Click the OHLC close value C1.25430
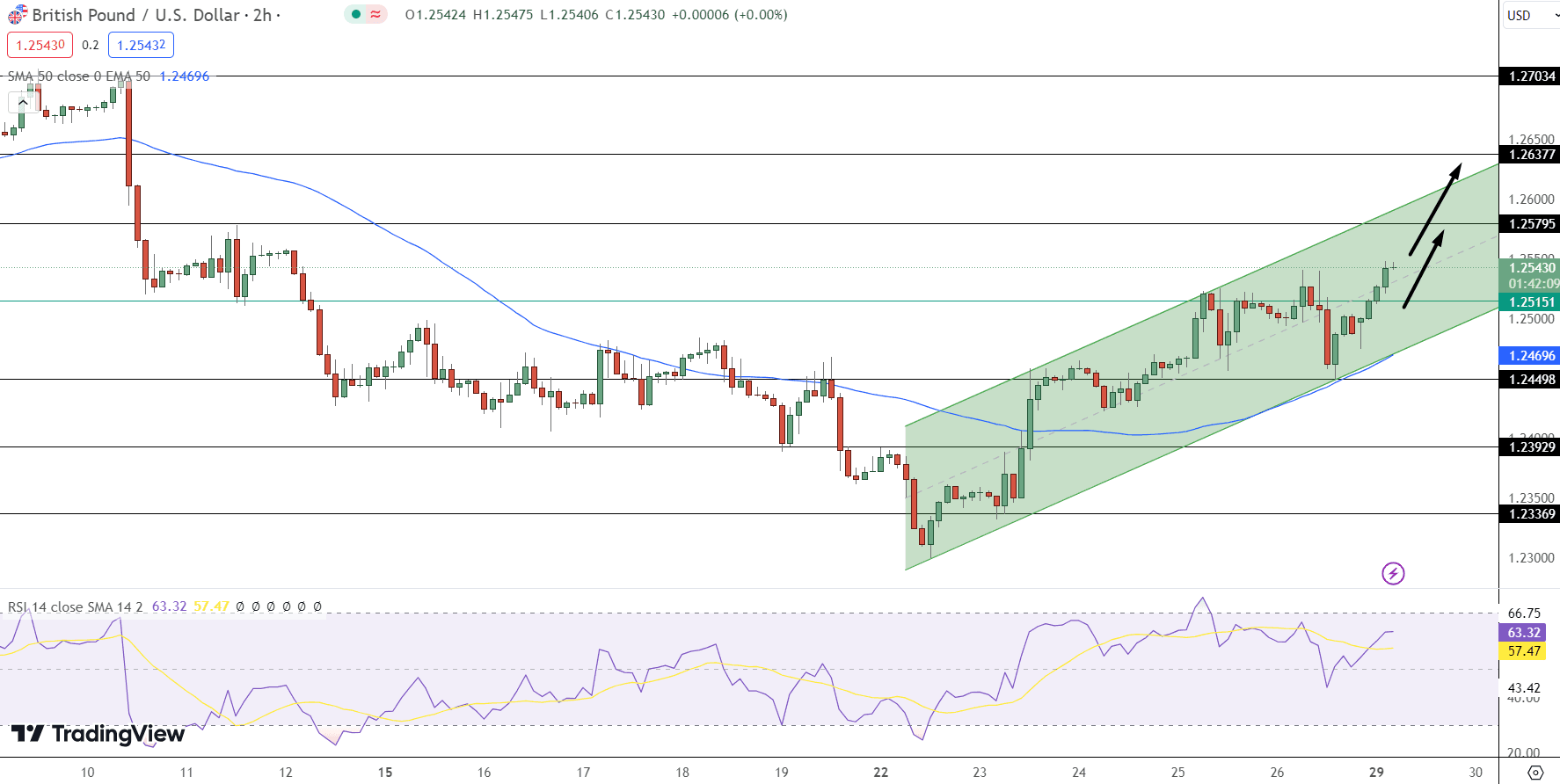The height and width of the screenshot is (784, 1560). click(635, 15)
